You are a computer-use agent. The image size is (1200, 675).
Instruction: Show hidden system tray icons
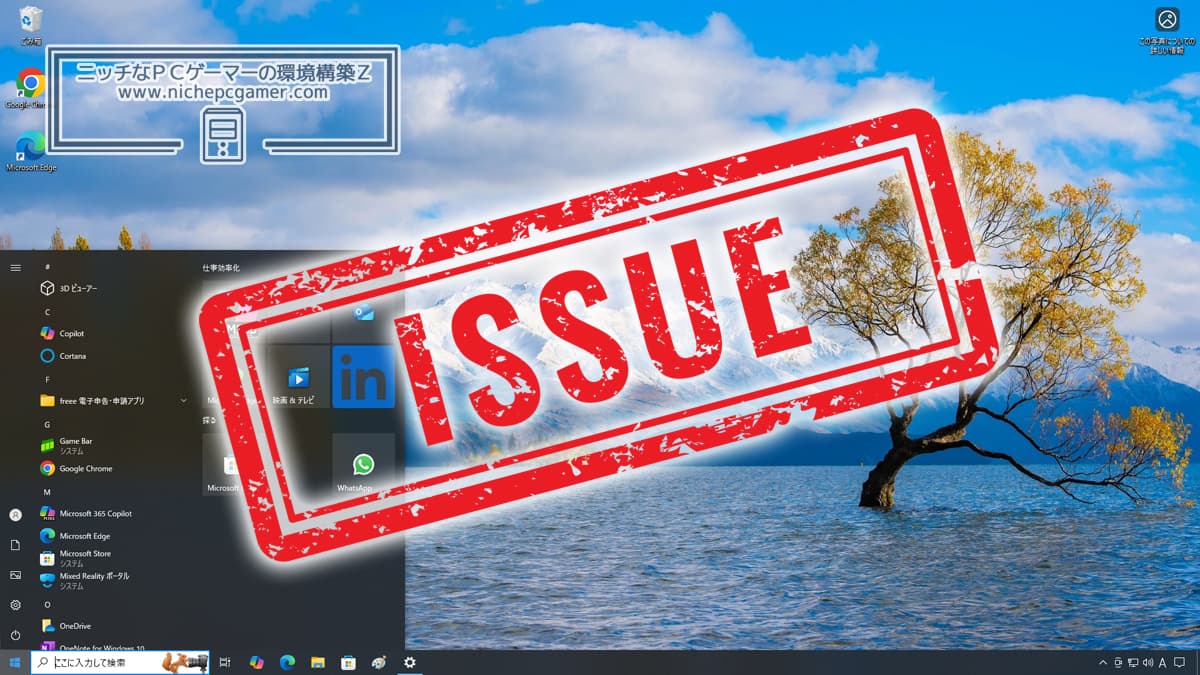pos(1103,662)
